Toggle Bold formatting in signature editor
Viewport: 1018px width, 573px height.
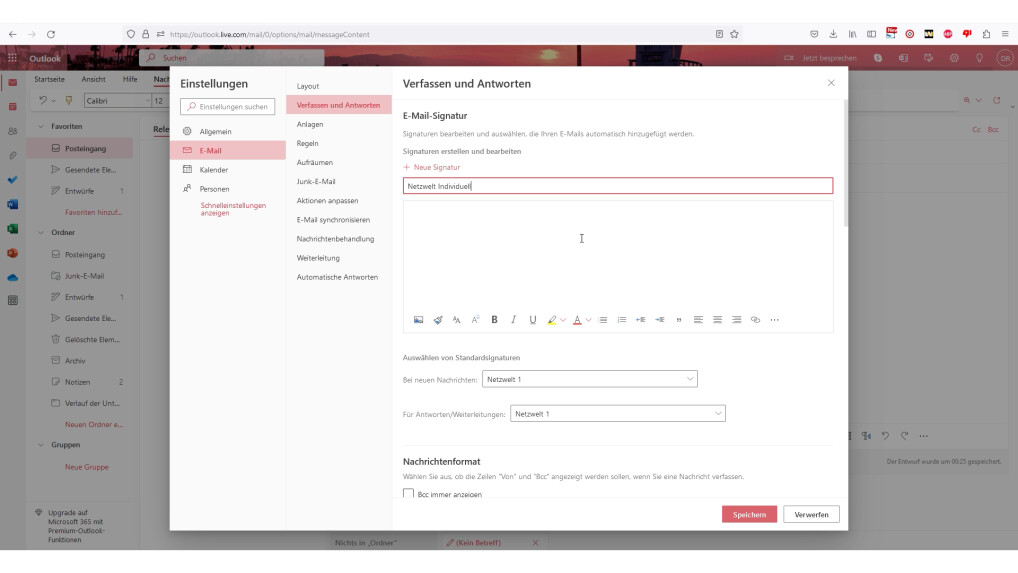[494, 320]
